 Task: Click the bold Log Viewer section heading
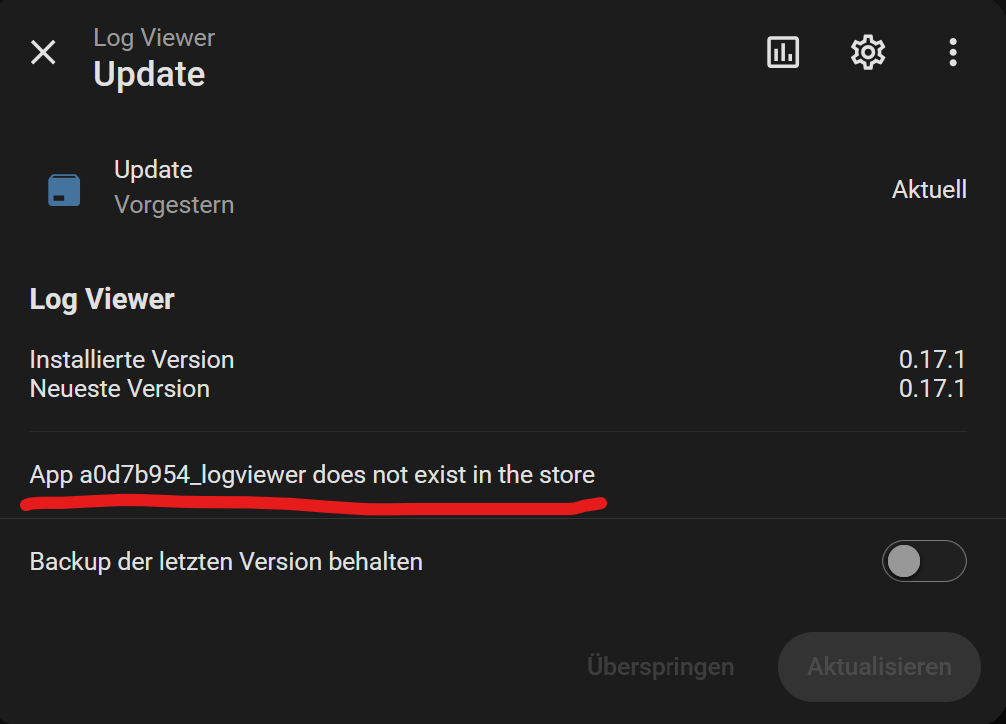point(102,300)
